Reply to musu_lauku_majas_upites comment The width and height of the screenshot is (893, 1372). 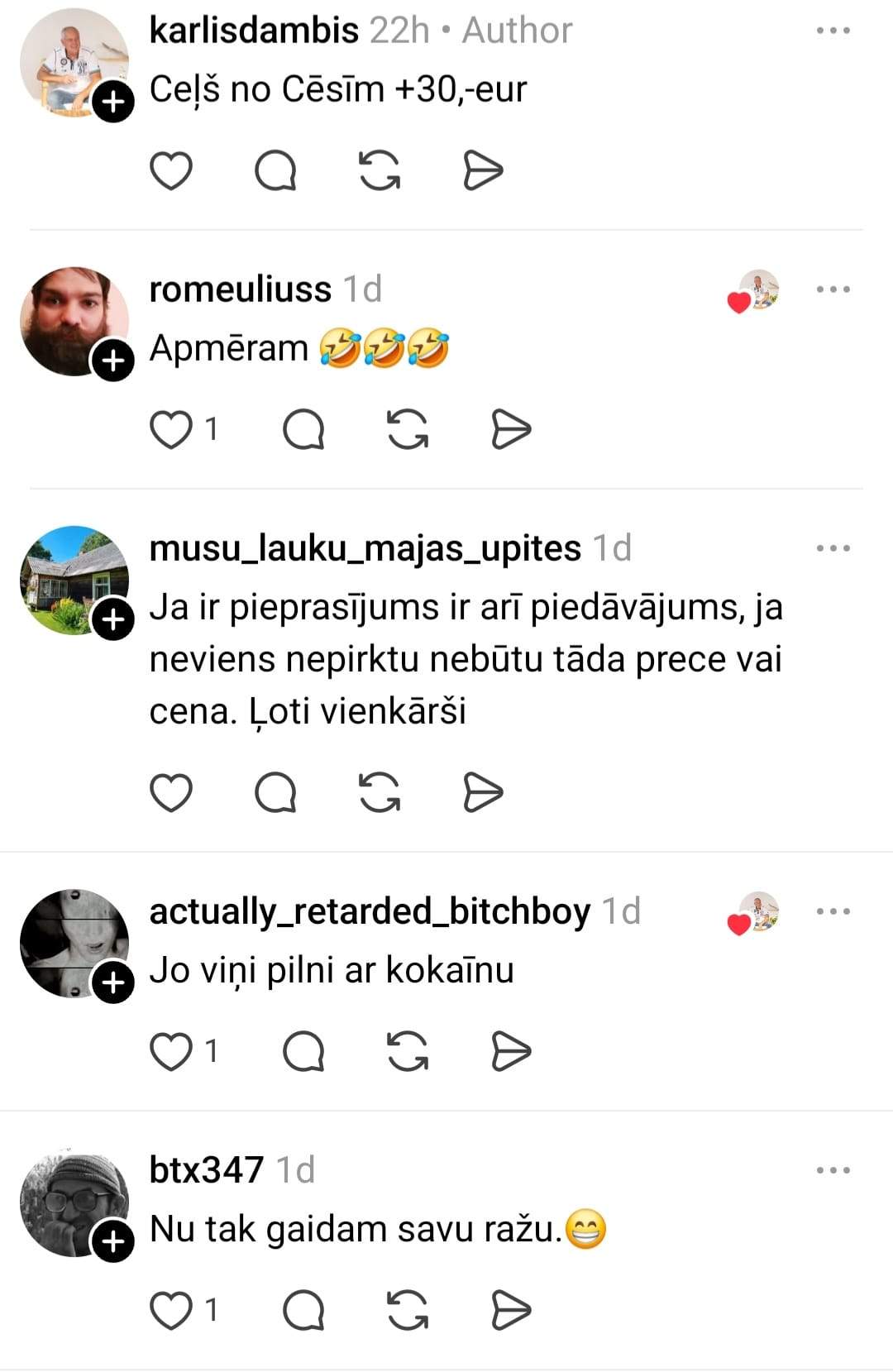pyautogui.click(x=275, y=793)
